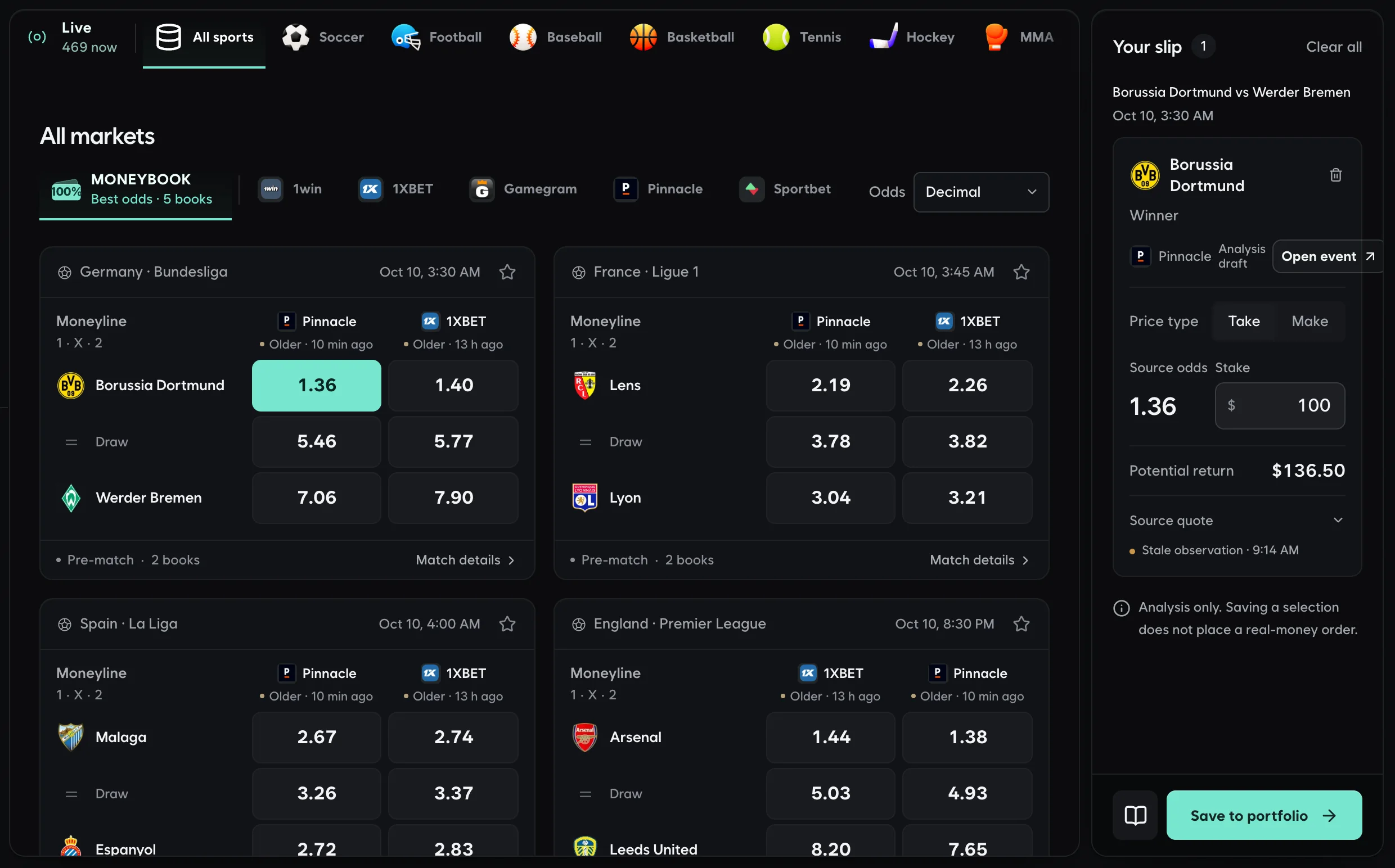Viewport: 1395px width, 868px height.
Task: Select the Football helmet sport icon
Action: point(406,37)
